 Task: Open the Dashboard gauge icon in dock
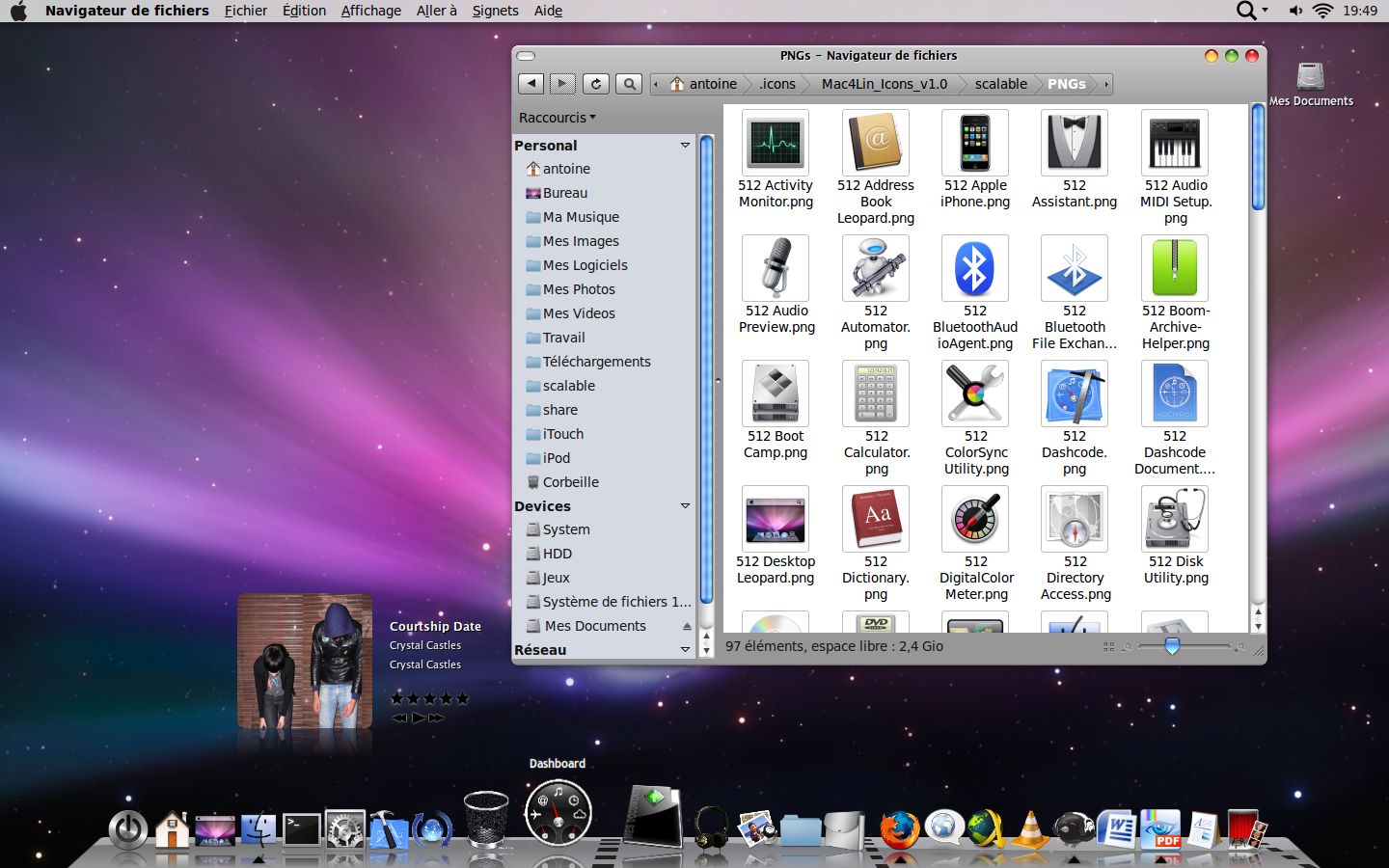click(x=558, y=813)
